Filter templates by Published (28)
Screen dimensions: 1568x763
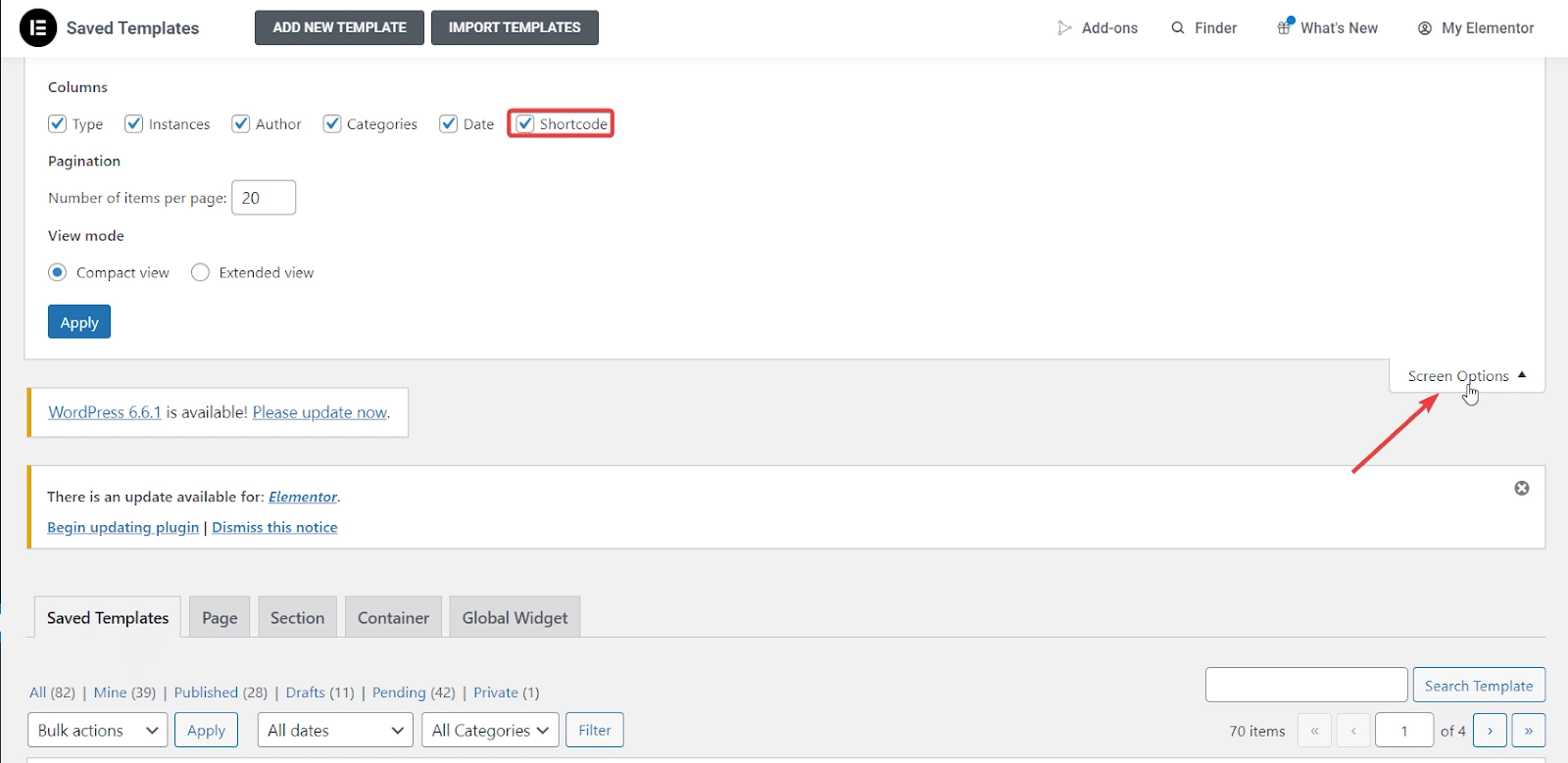point(220,692)
